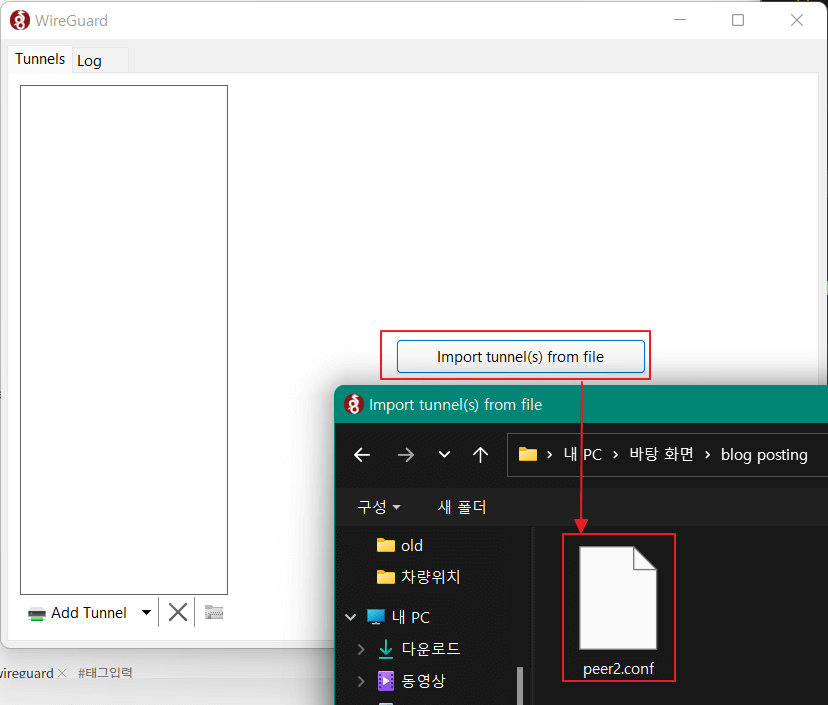The width and height of the screenshot is (828, 705).
Task: Click Import tunnel(s) from file button
Action: click(520, 357)
